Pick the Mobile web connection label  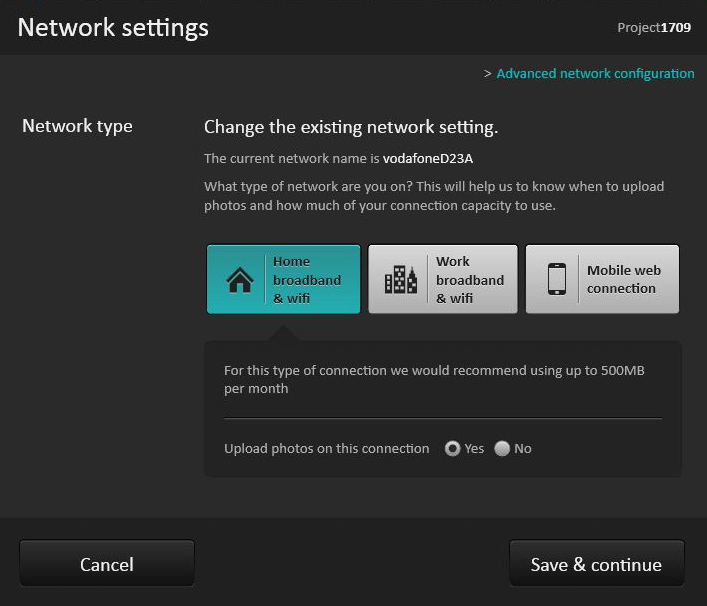623,279
